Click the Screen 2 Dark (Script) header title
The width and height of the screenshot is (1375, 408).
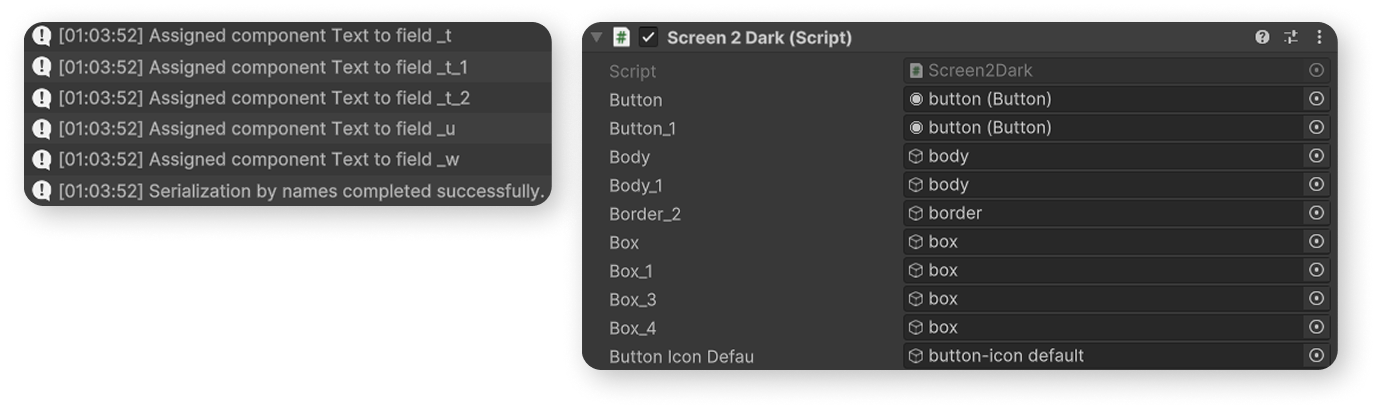pos(759,38)
